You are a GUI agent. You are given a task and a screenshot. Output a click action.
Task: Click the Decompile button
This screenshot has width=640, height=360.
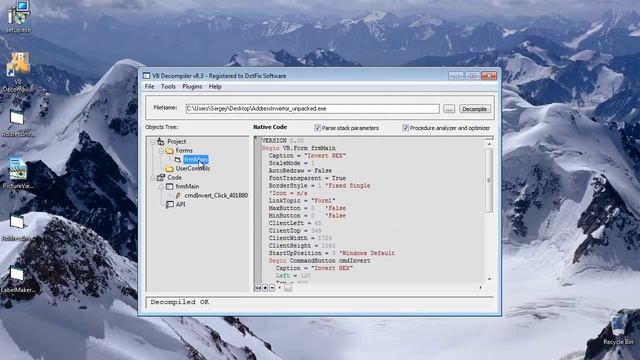(x=474, y=109)
